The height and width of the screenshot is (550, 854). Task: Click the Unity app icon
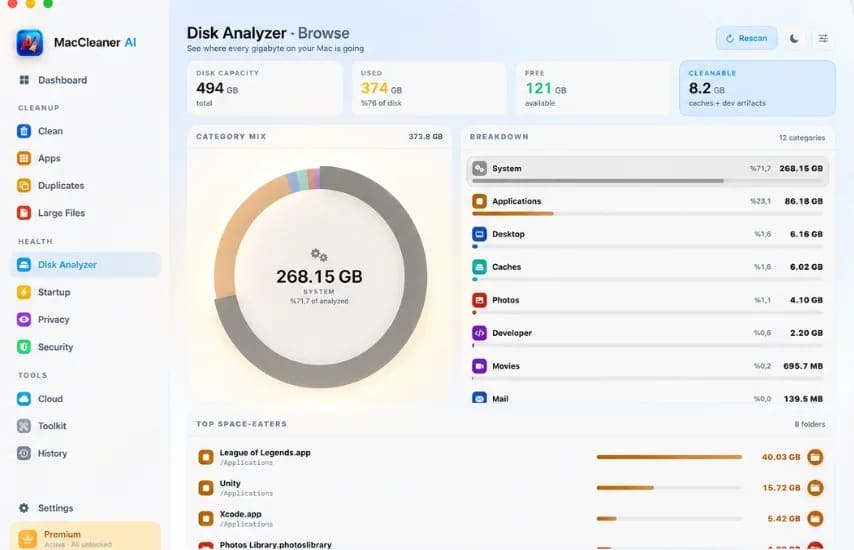click(206, 487)
